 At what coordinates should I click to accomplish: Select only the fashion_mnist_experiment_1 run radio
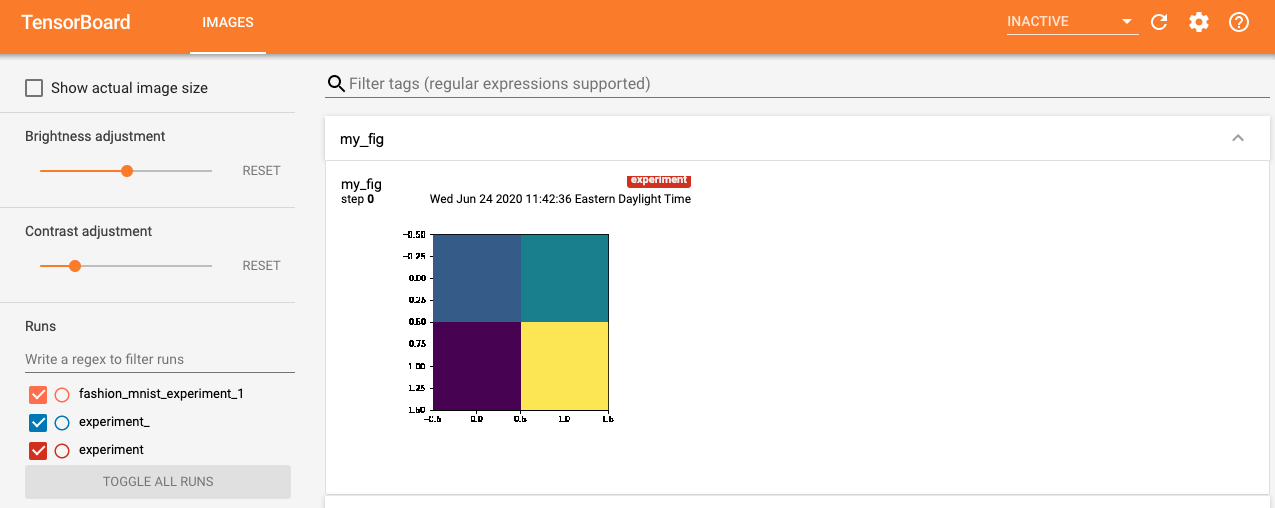click(62, 394)
